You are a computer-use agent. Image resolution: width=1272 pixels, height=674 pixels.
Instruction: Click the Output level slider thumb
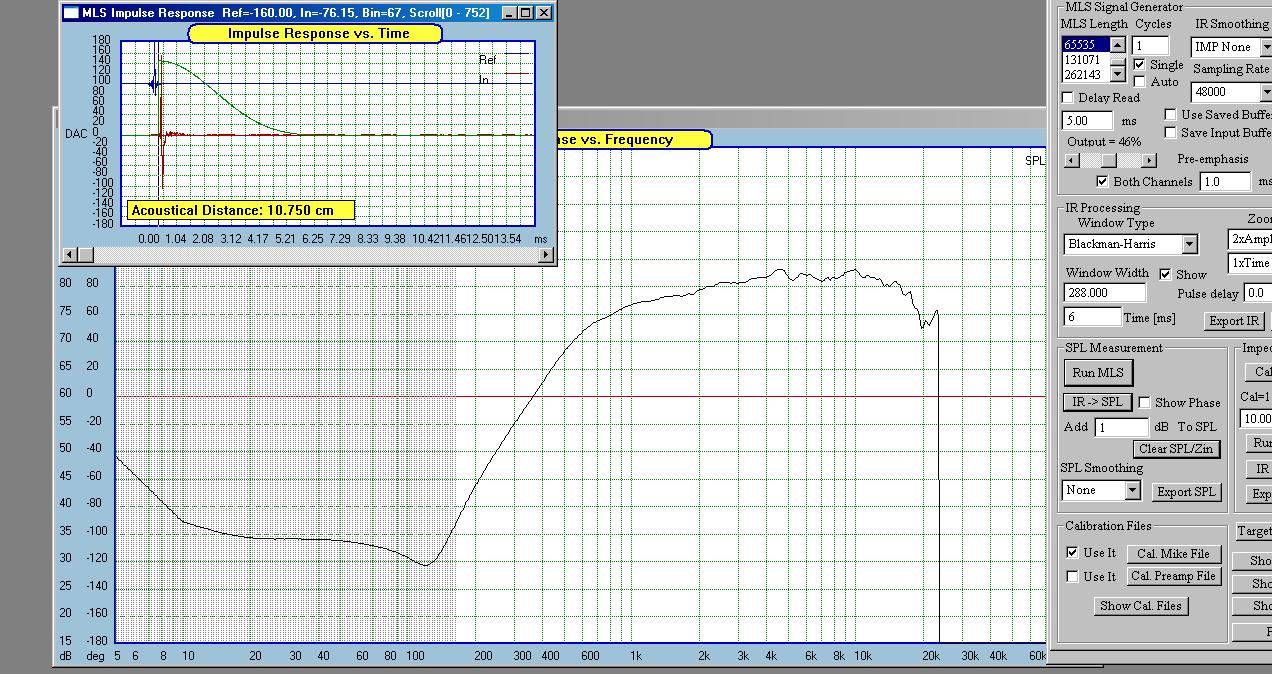[x=1108, y=160]
